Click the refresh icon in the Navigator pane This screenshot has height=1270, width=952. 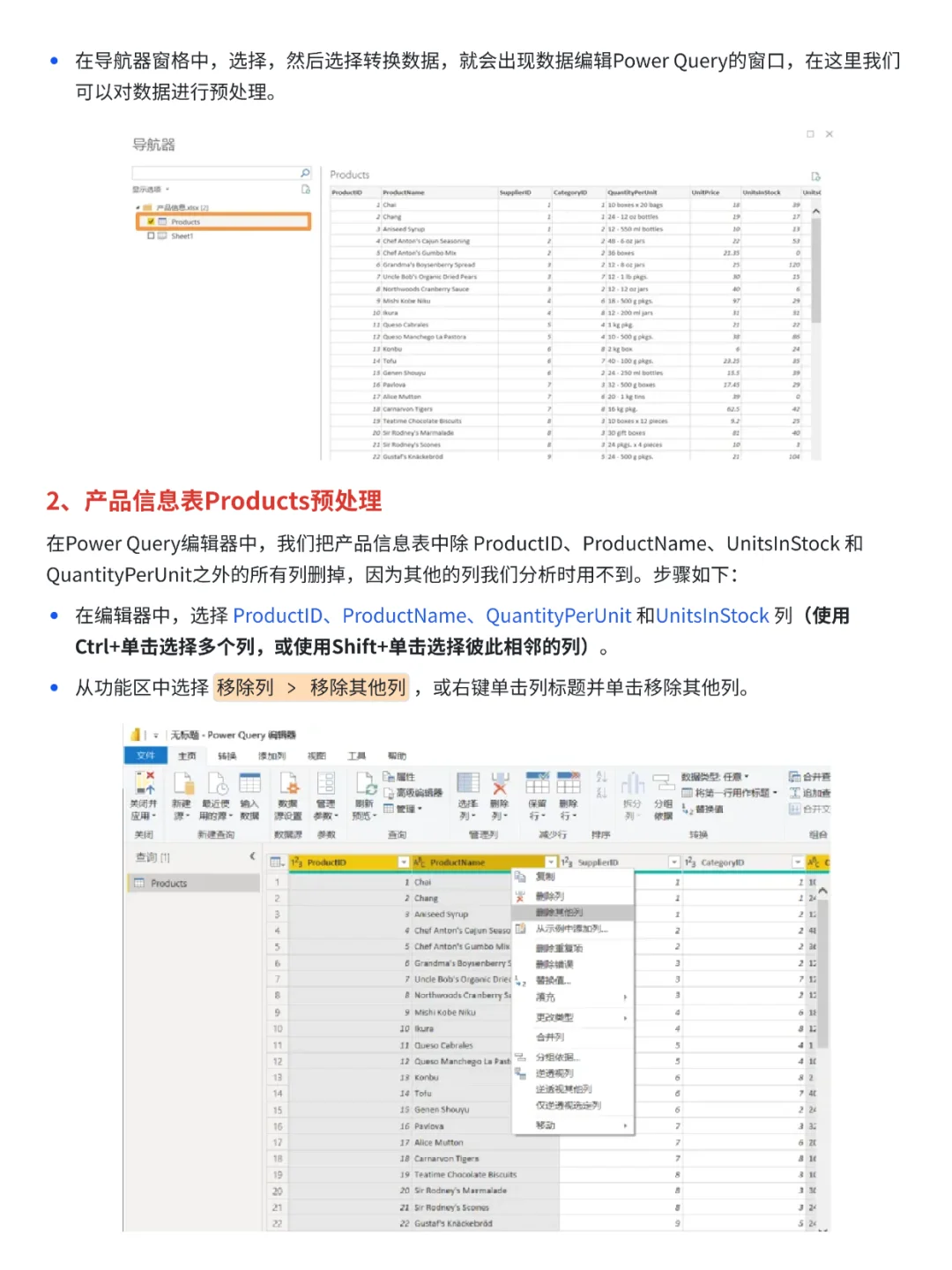coord(305,187)
